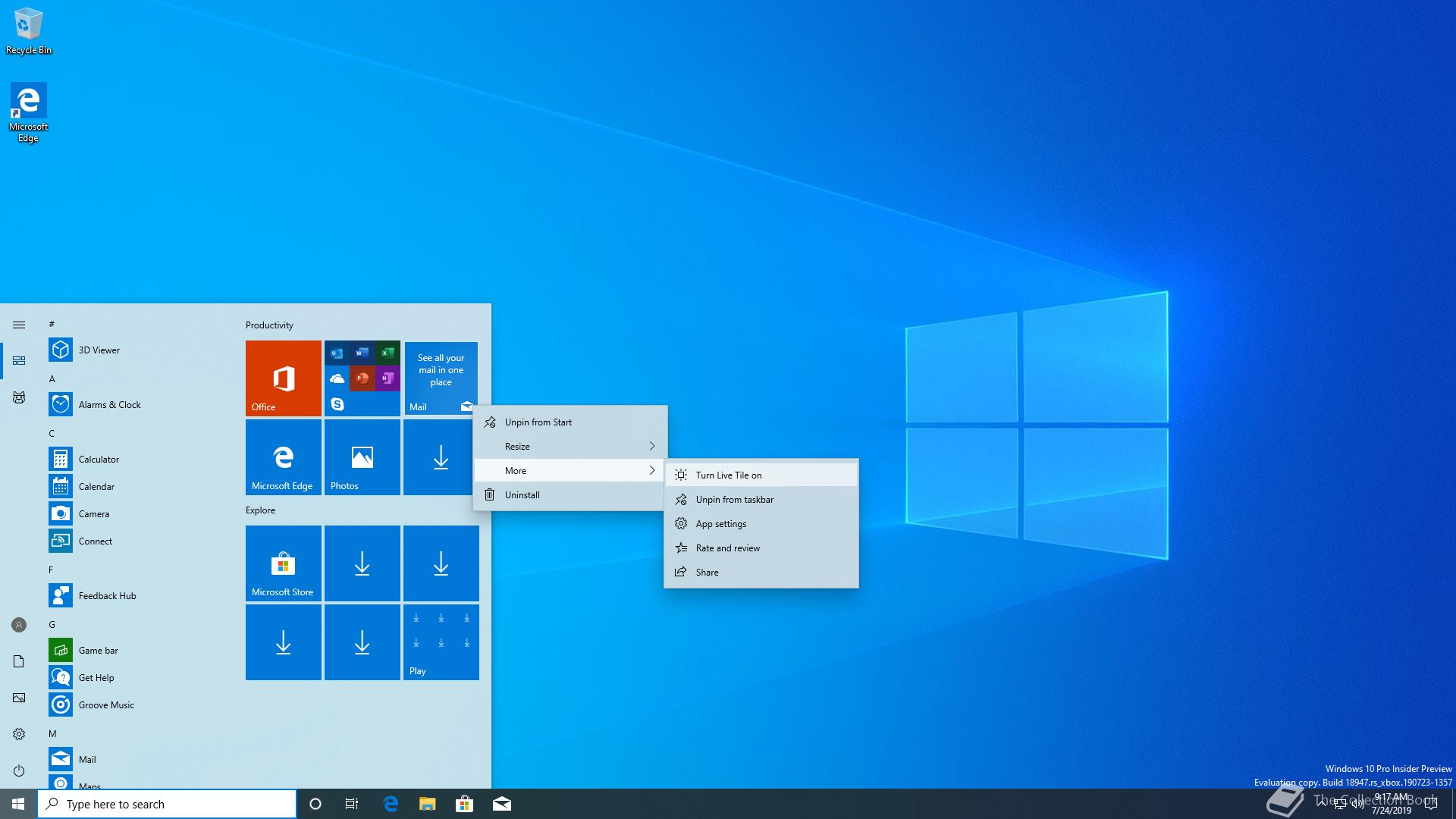Image resolution: width=1456 pixels, height=819 pixels.
Task: Choose Unpin from Start
Action: [x=570, y=422]
